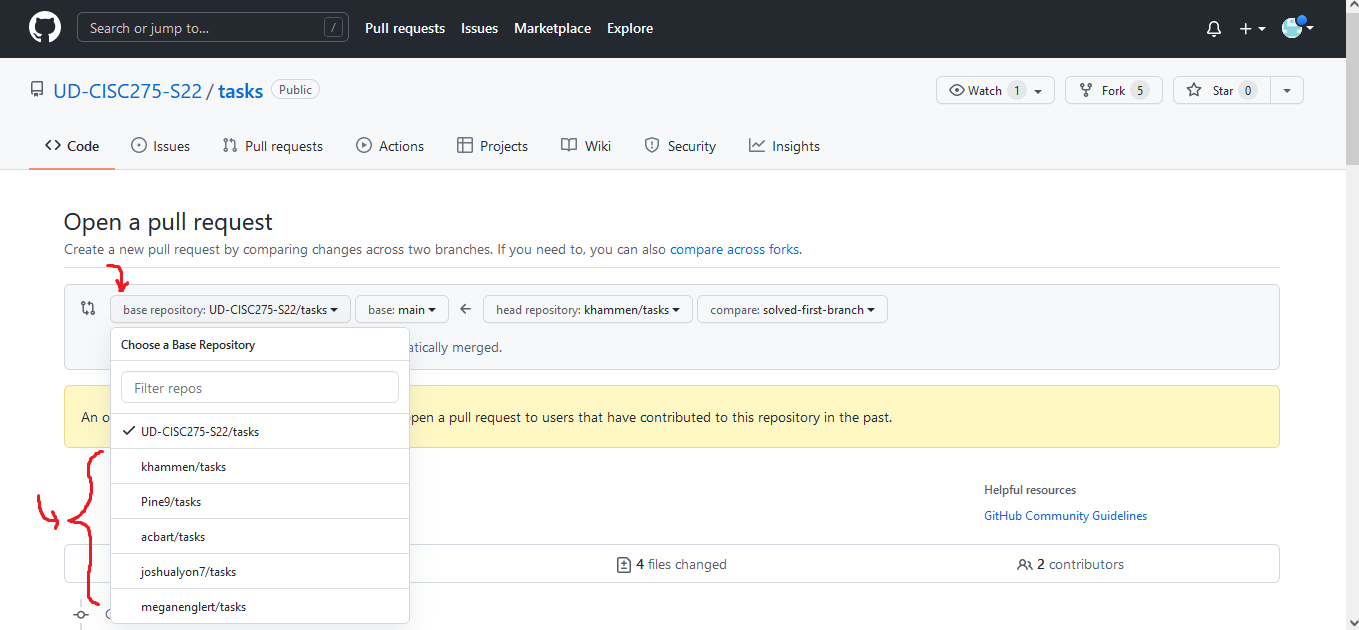Open the Insights tab
Viewport: 1359px width, 630px height.
click(784, 146)
